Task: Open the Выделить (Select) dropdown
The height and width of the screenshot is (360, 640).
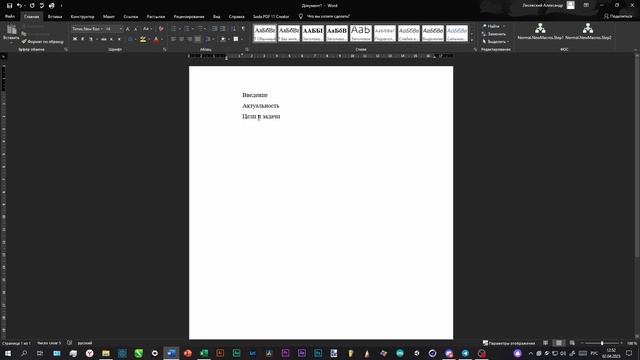Action: (x=496, y=42)
